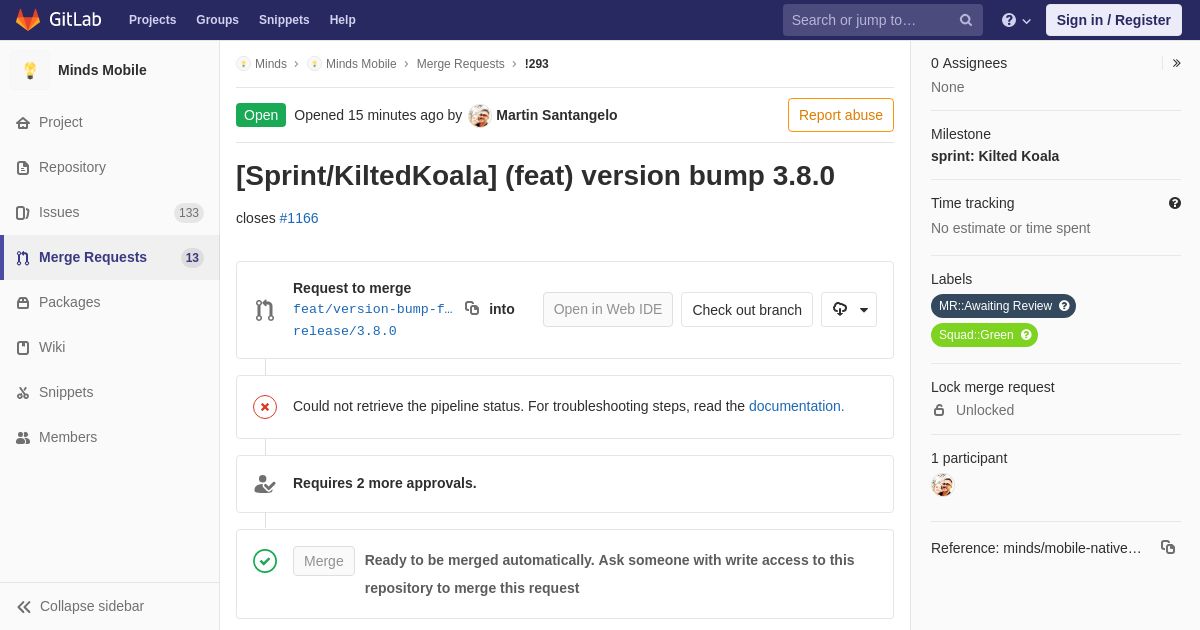Open the Help dropdown in navbar
Image resolution: width=1200 pixels, height=630 pixels.
1016,20
